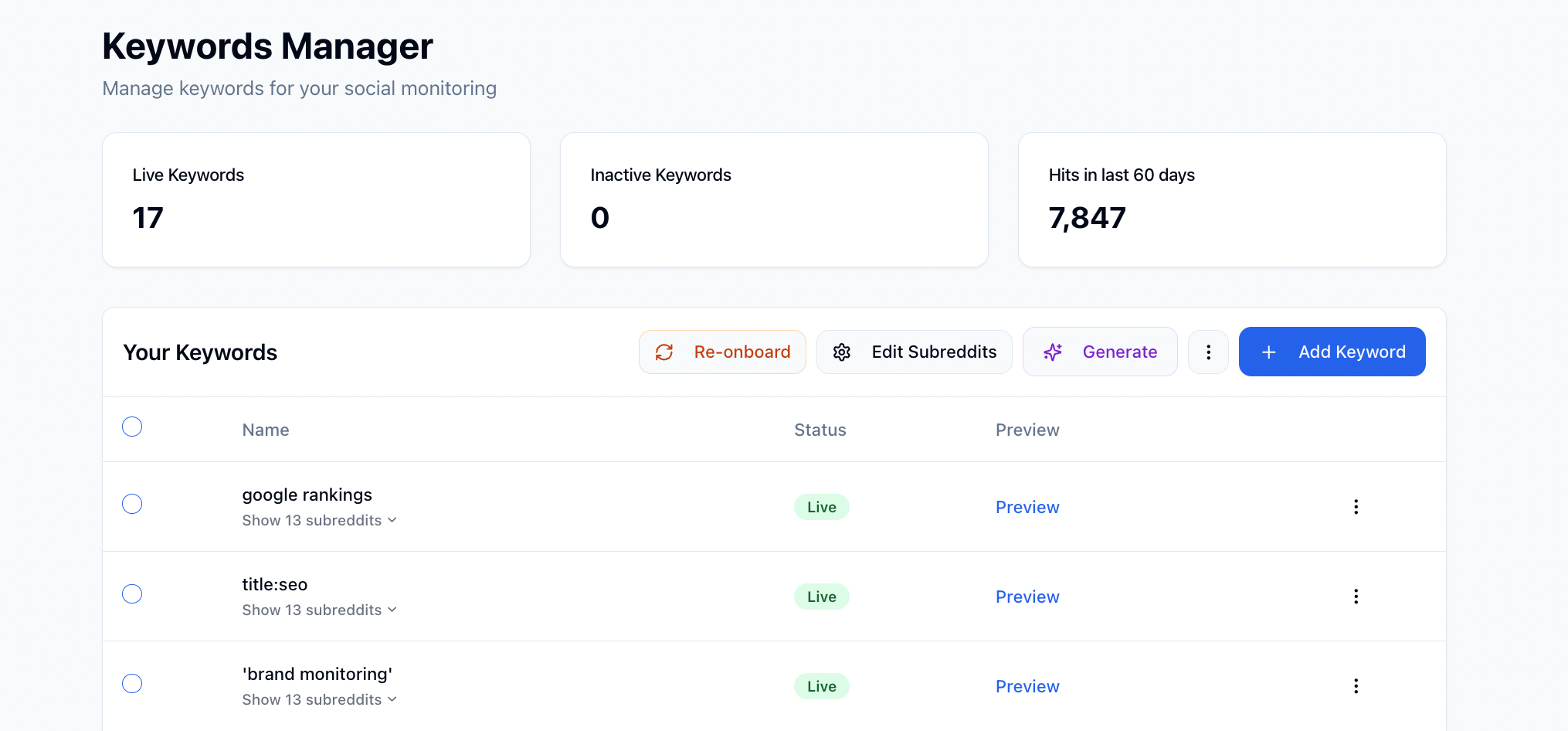Select the 'brand monitoring' checkbox

point(132,683)
